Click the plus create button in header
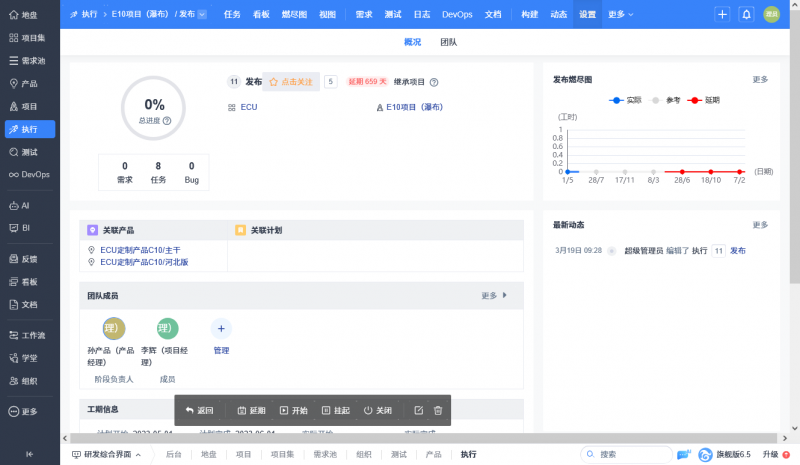Image resolution: width=800 pixels, height=465 pixels. pos(723,14)
